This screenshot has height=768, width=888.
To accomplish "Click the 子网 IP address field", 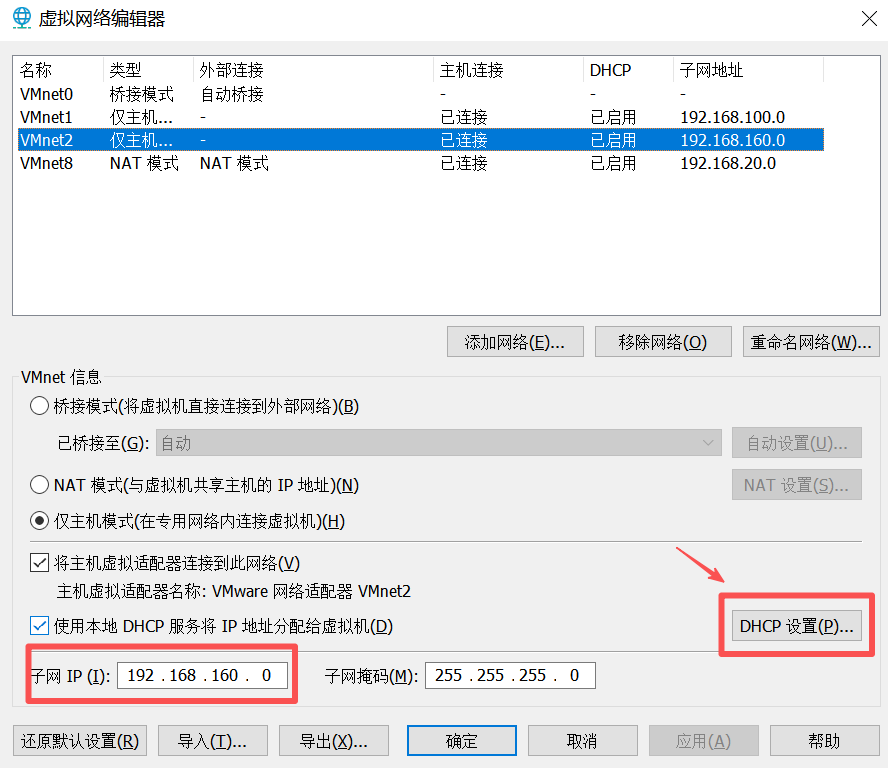I will click(202, 675).
